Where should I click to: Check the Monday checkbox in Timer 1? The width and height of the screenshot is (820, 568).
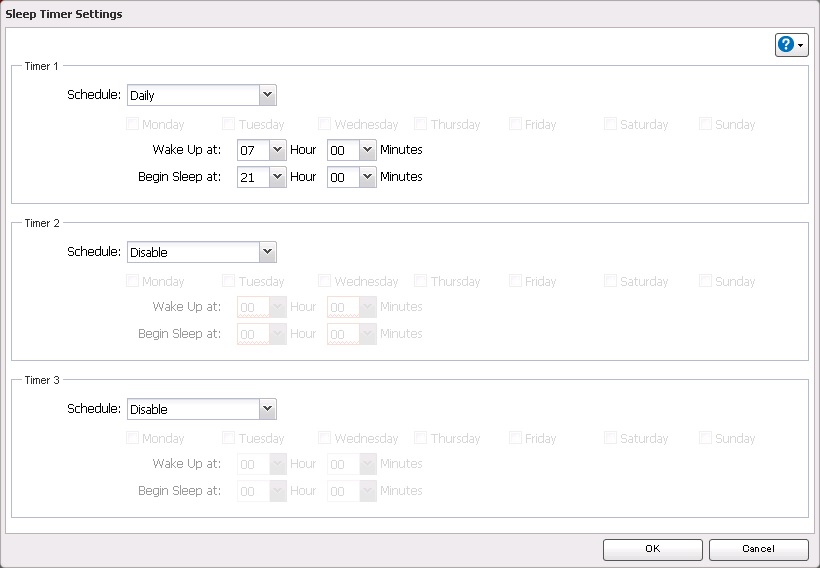pyautogui.click(x=133, y=125)
